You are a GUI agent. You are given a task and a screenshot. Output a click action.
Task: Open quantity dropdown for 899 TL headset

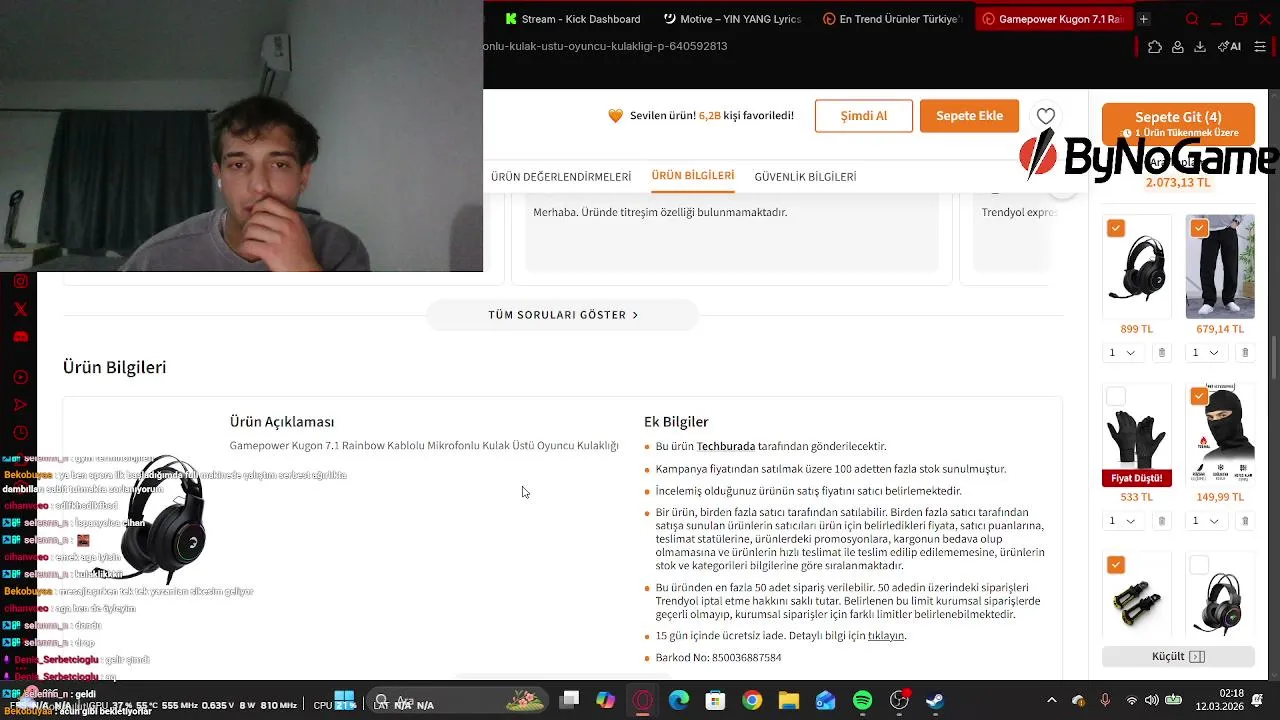click(x=1123, y=353)
